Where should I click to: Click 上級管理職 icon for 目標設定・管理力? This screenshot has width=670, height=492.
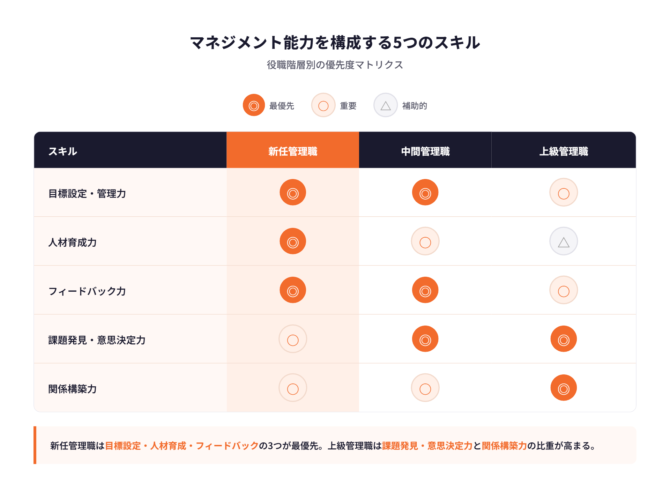[563, 192]
